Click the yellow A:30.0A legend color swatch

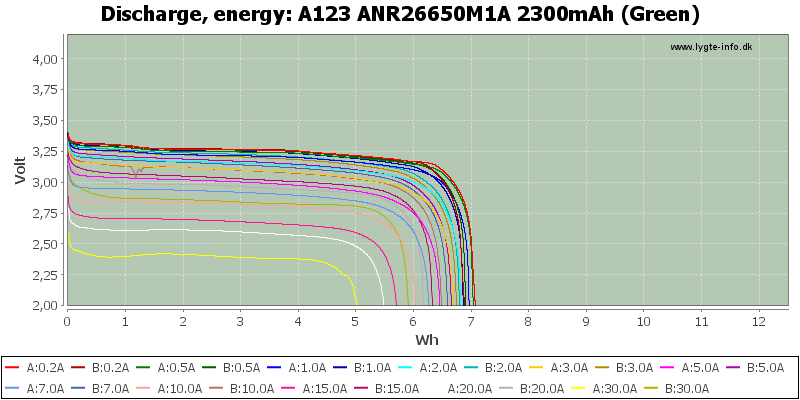pos(579,386)
